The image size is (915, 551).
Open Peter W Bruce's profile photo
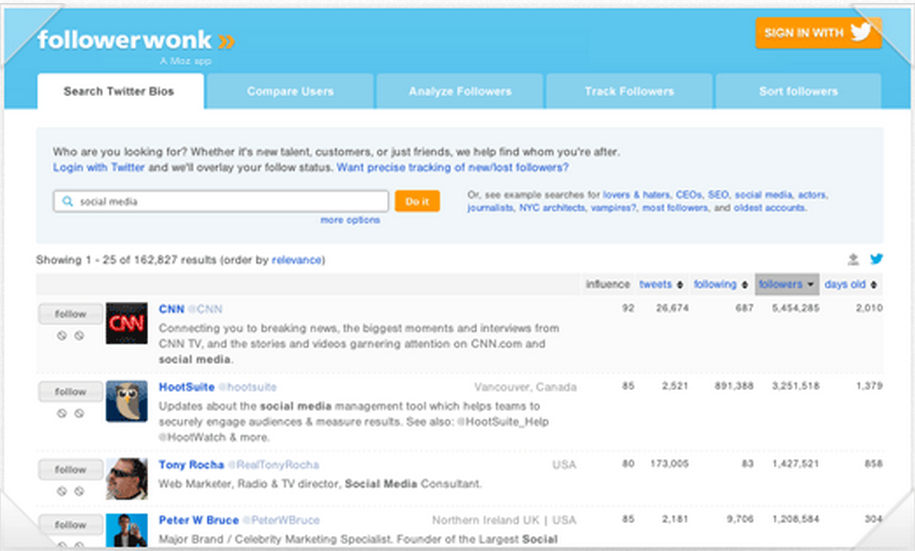pyautogui.click(x=127, y=530)
